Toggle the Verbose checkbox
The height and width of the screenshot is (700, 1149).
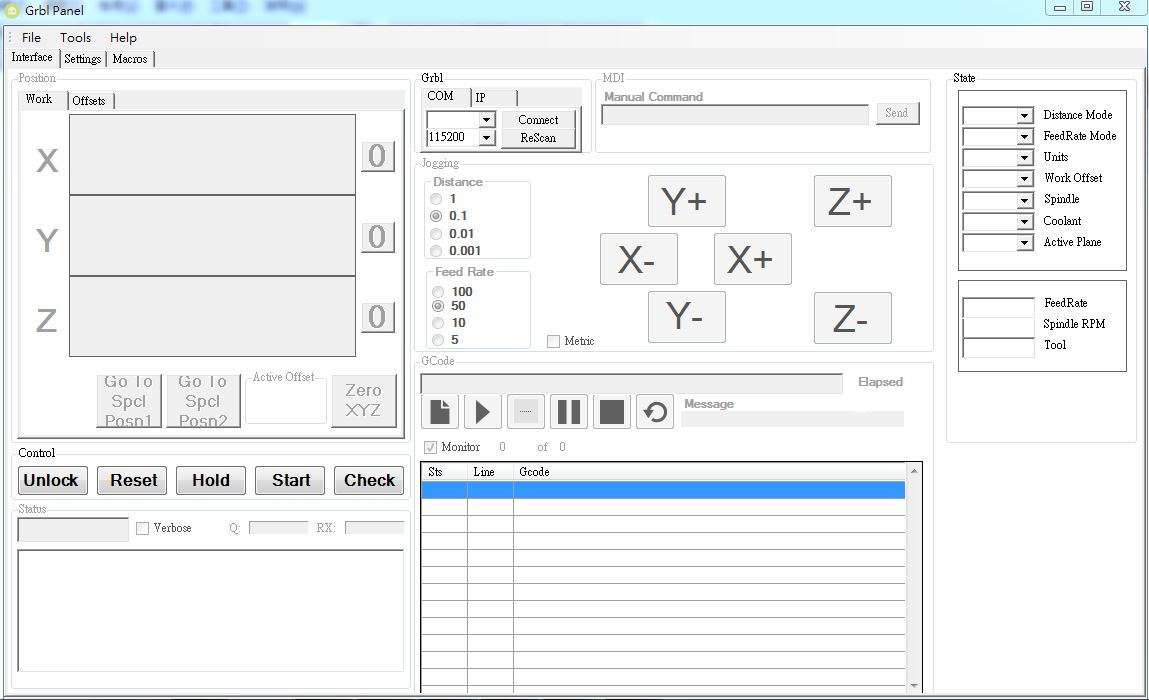click(142, 528)
